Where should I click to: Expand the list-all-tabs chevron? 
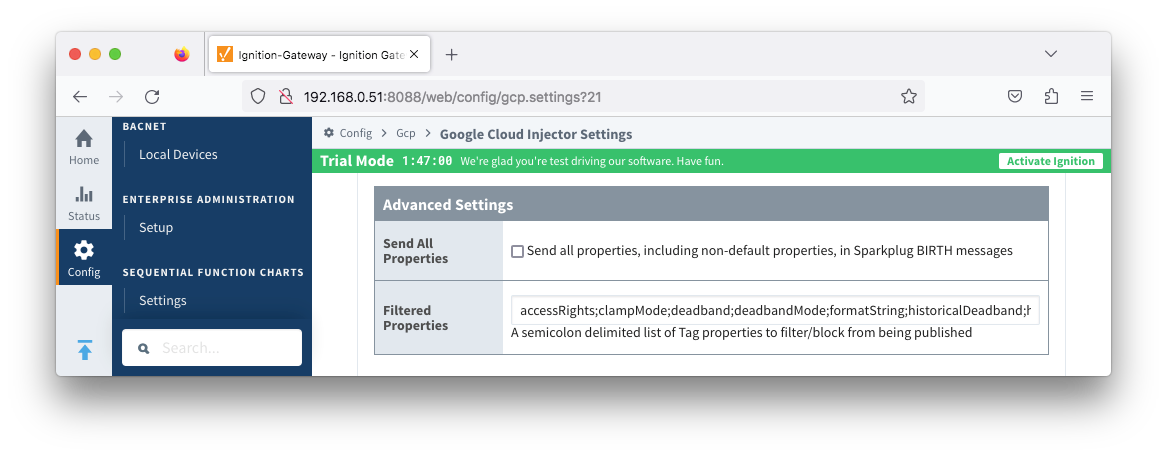click(x=1051, y=54)
